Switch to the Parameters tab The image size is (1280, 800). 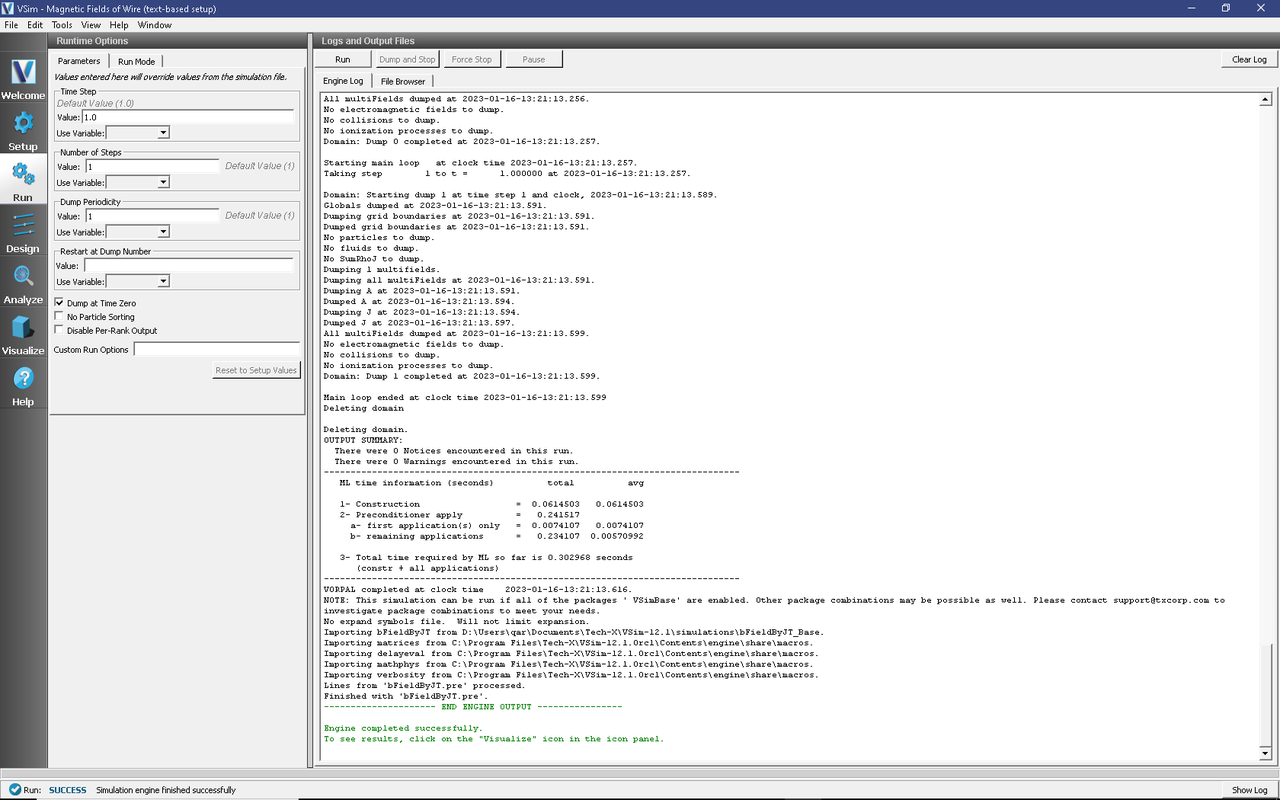click(x=79, y=61)
